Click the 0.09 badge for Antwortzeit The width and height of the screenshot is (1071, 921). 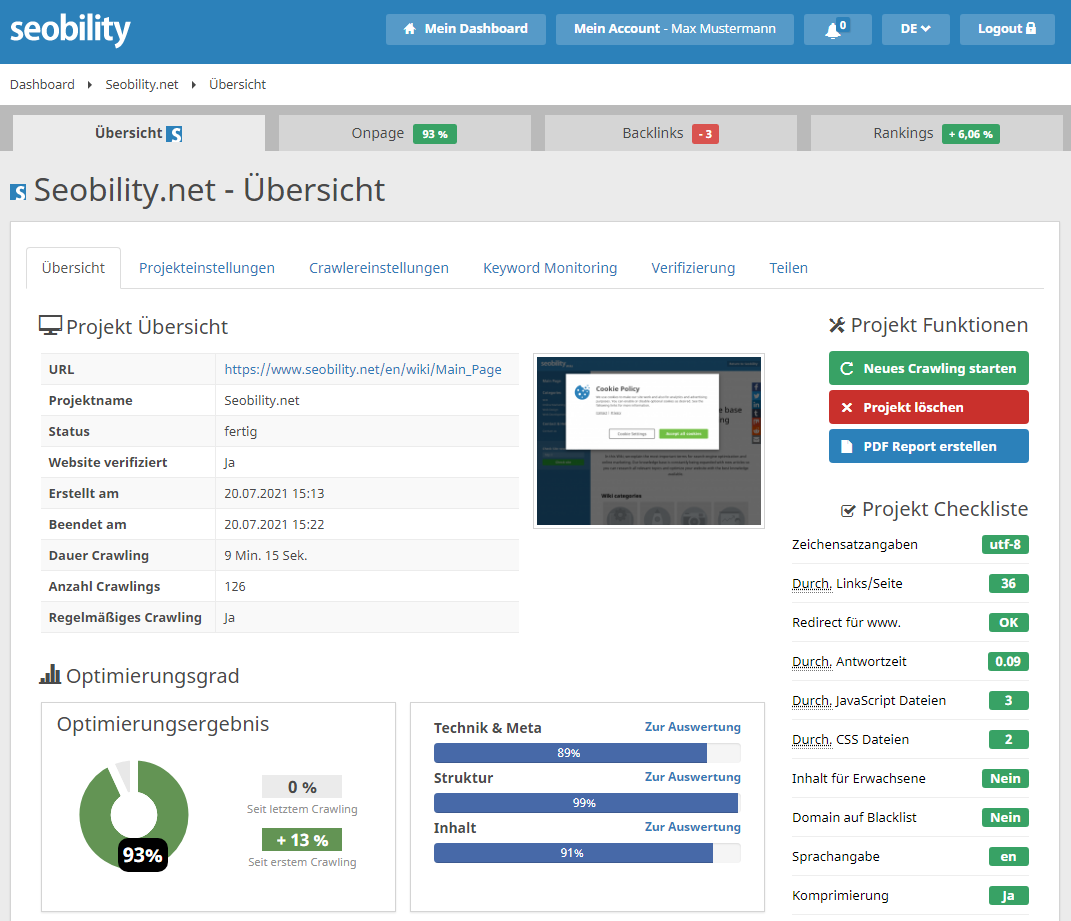(1007, 661)
